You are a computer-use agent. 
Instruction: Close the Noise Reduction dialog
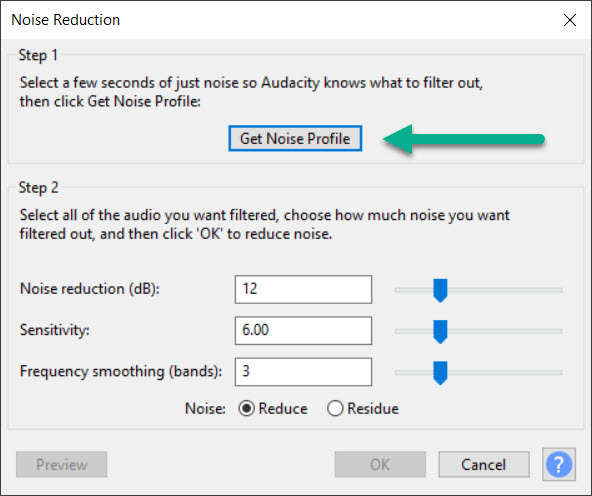coord(569,20)
